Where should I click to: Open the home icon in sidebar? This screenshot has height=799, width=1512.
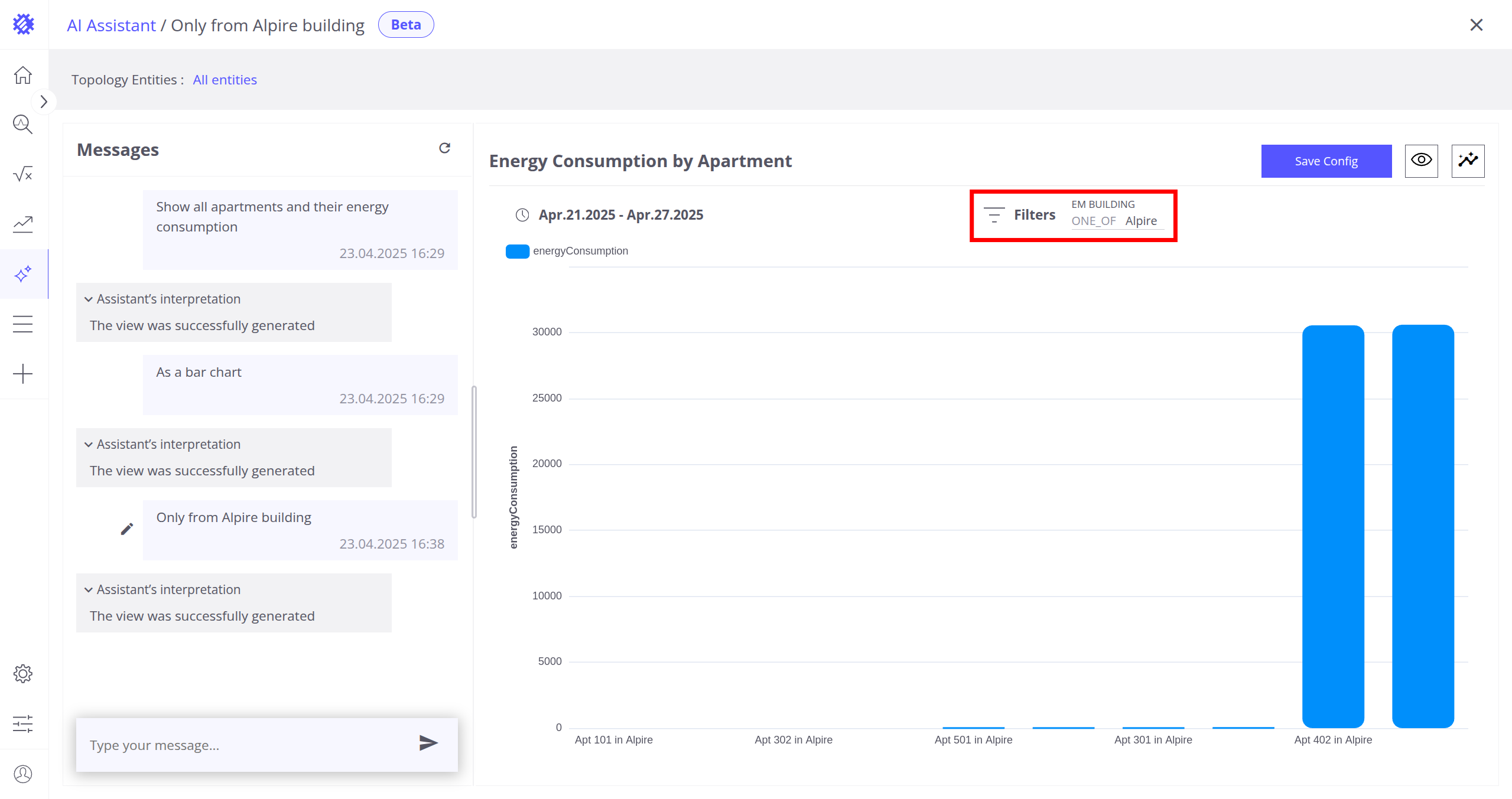23,75
